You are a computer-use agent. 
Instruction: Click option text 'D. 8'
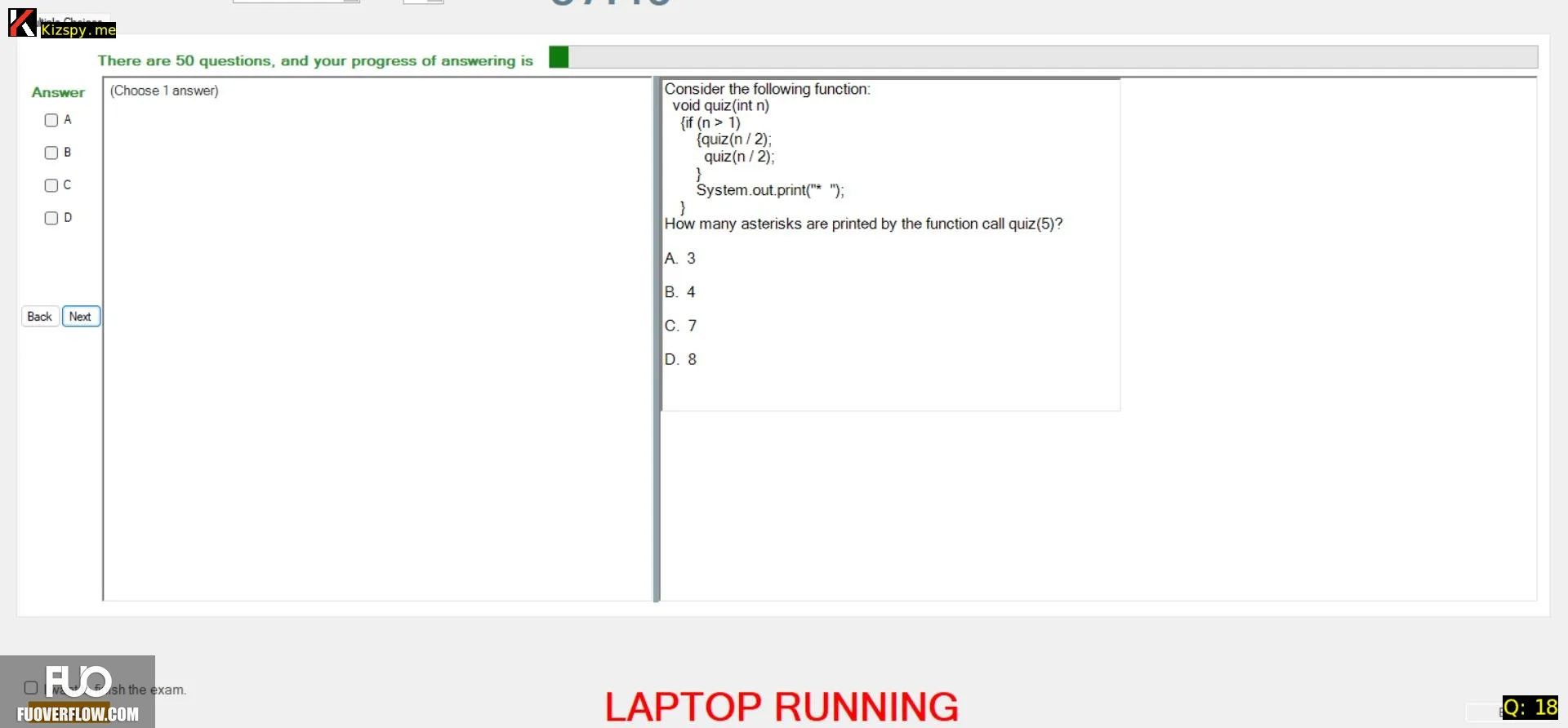coord(680,359)
